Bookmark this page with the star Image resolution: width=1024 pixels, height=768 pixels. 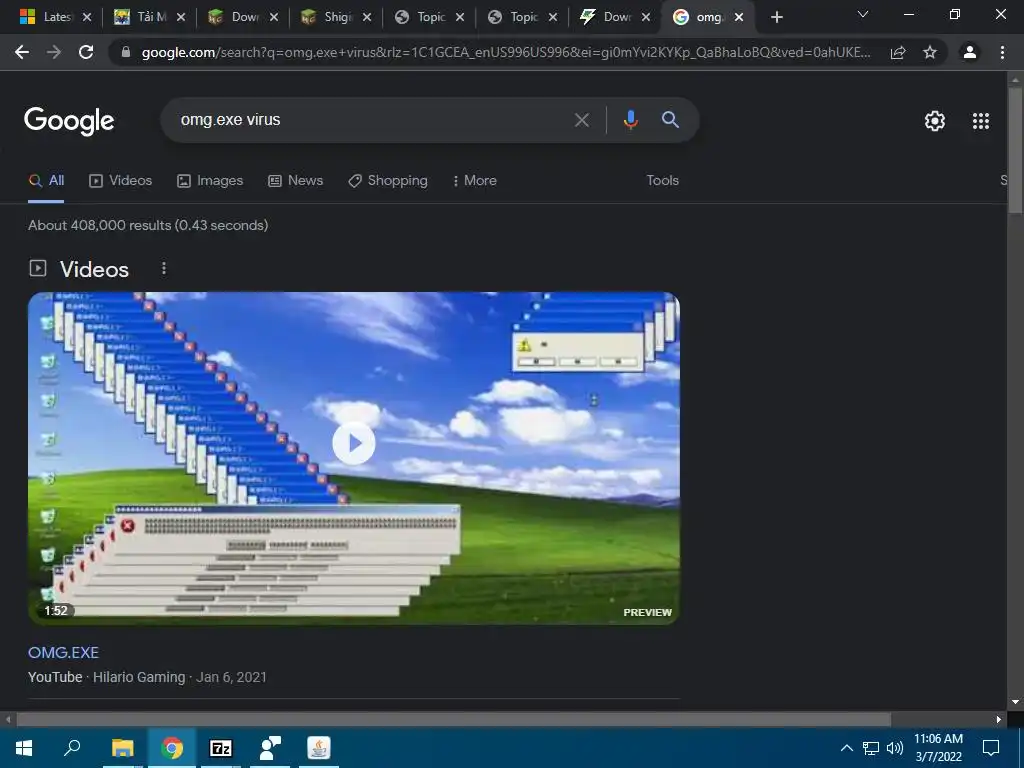pyautogui.click(x=930, y=52)
